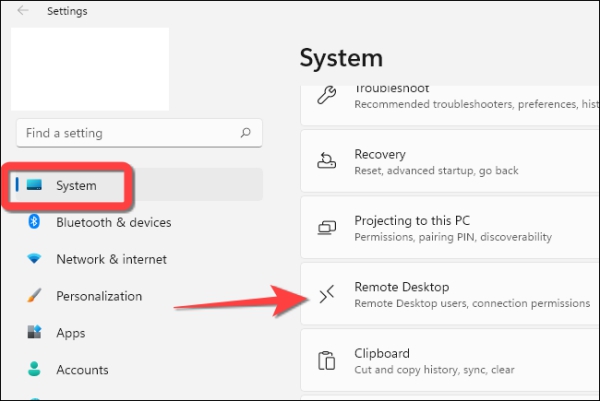600x401 pixels.
Task: Click the Projecting to this PC icon
Action: point(327,228)
